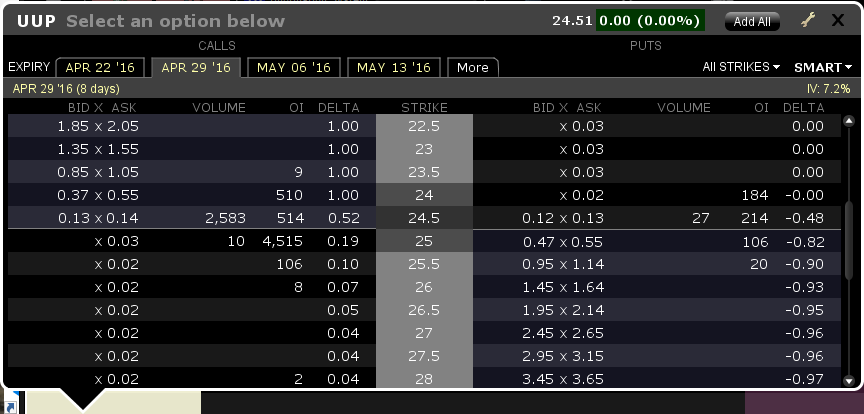Image resolution: width=864 pixels, height=414 pixels.
Task: Select put bid/ask 2.45 x 2.65
Action: [563, 334]
